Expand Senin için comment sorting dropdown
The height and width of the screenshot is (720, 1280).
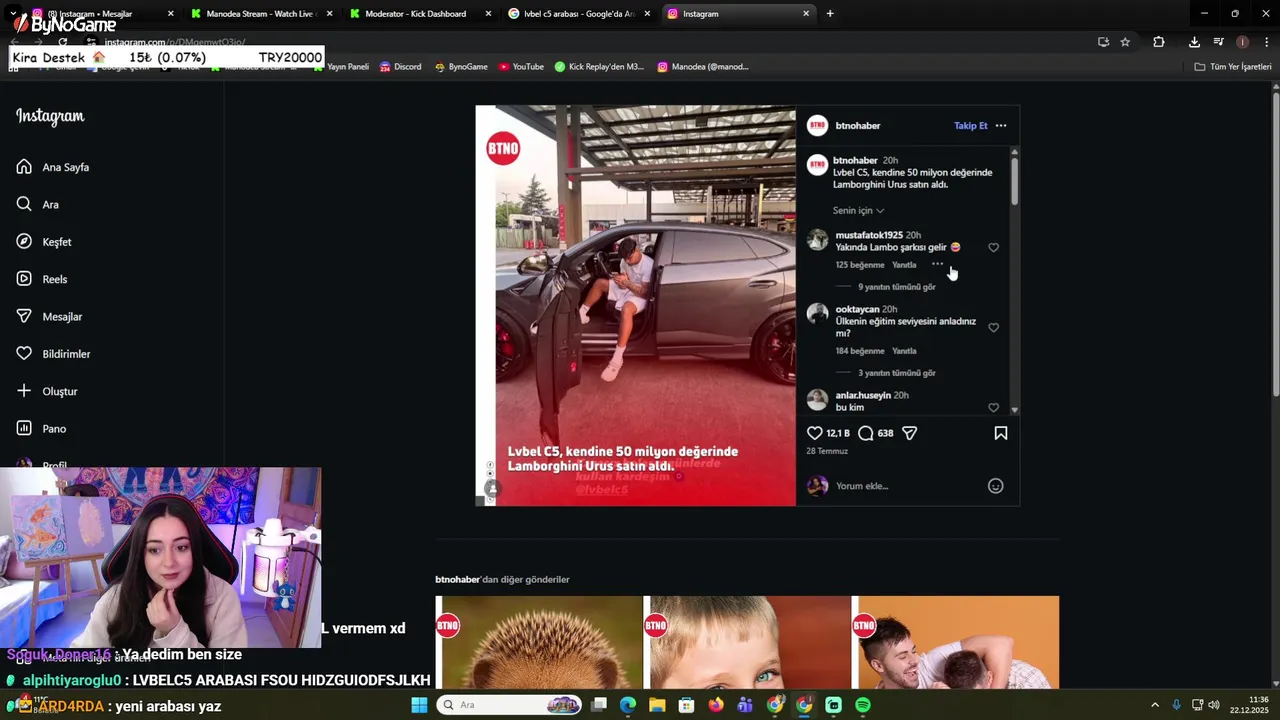(x=858, y=211)
